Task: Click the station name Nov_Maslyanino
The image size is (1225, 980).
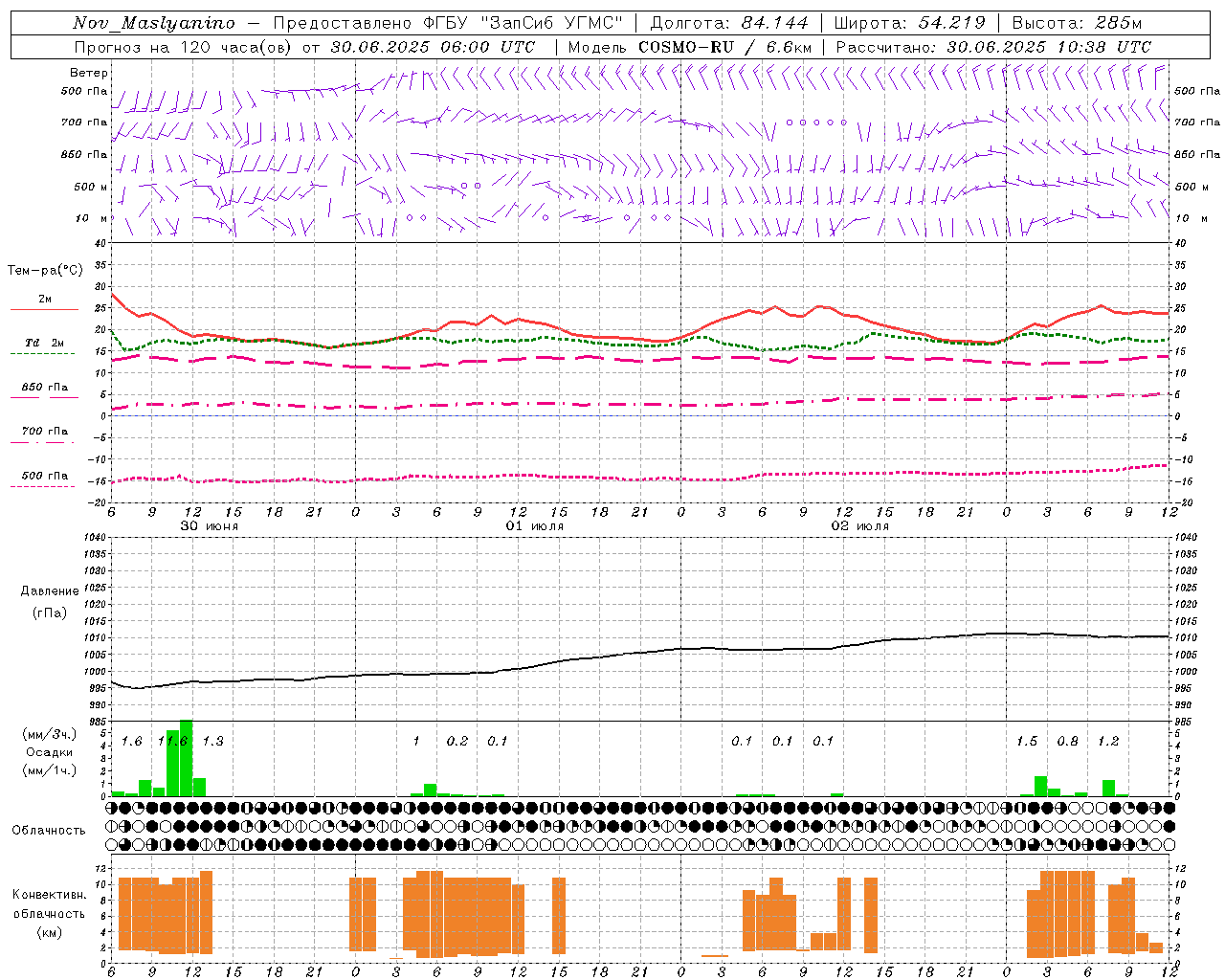Action: 153,23
